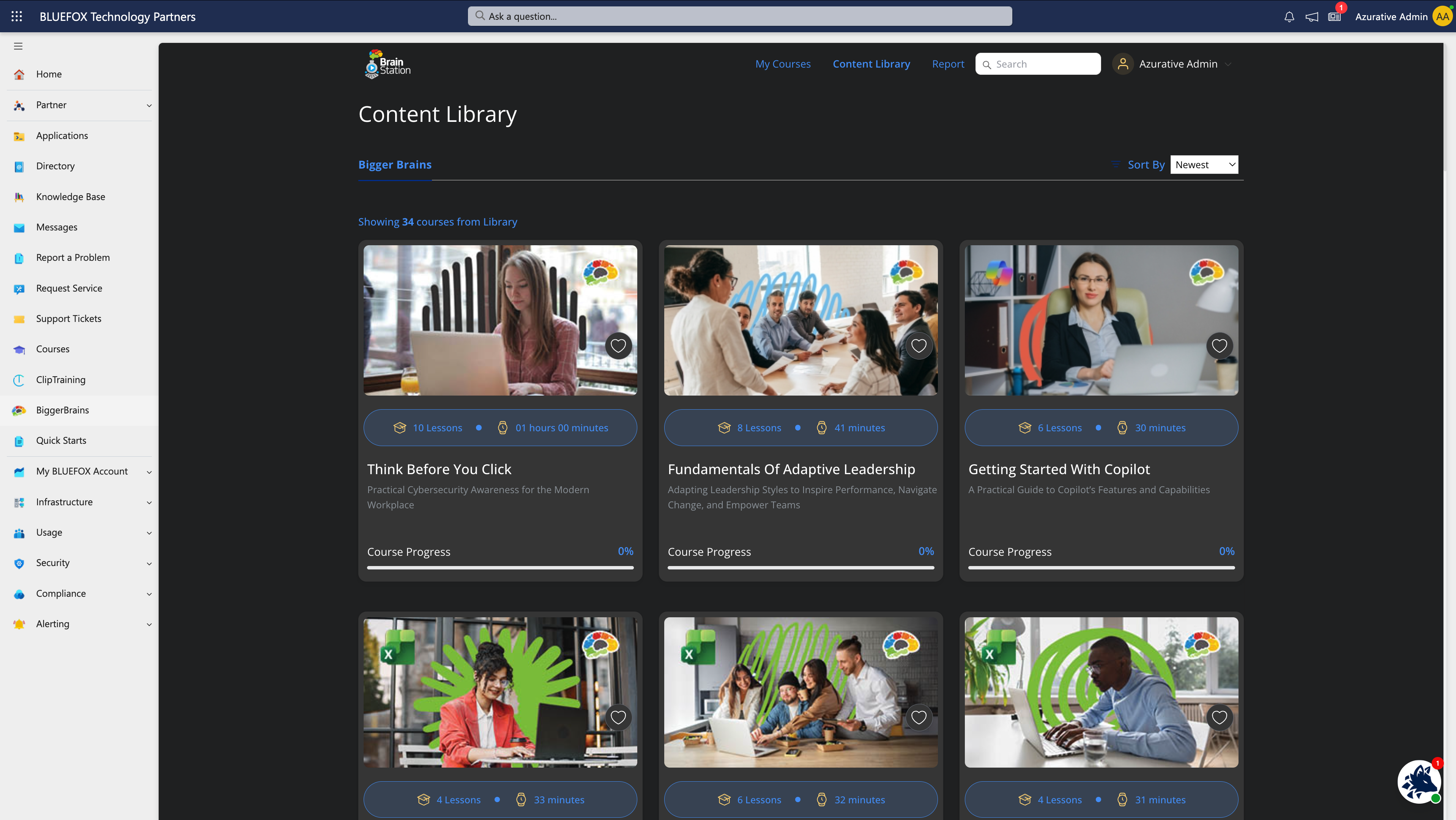Image resolution: width=1456 pixels, height=820 pixels.
Task: Open the announcements megaphone icon
Action: tap(1311, 17)
